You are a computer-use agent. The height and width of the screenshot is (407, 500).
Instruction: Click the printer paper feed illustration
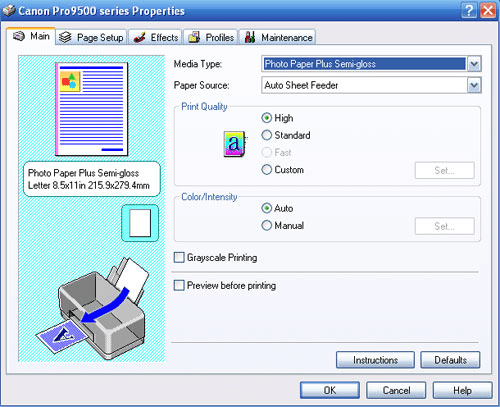pyautogui.click(x=93, y=308)
